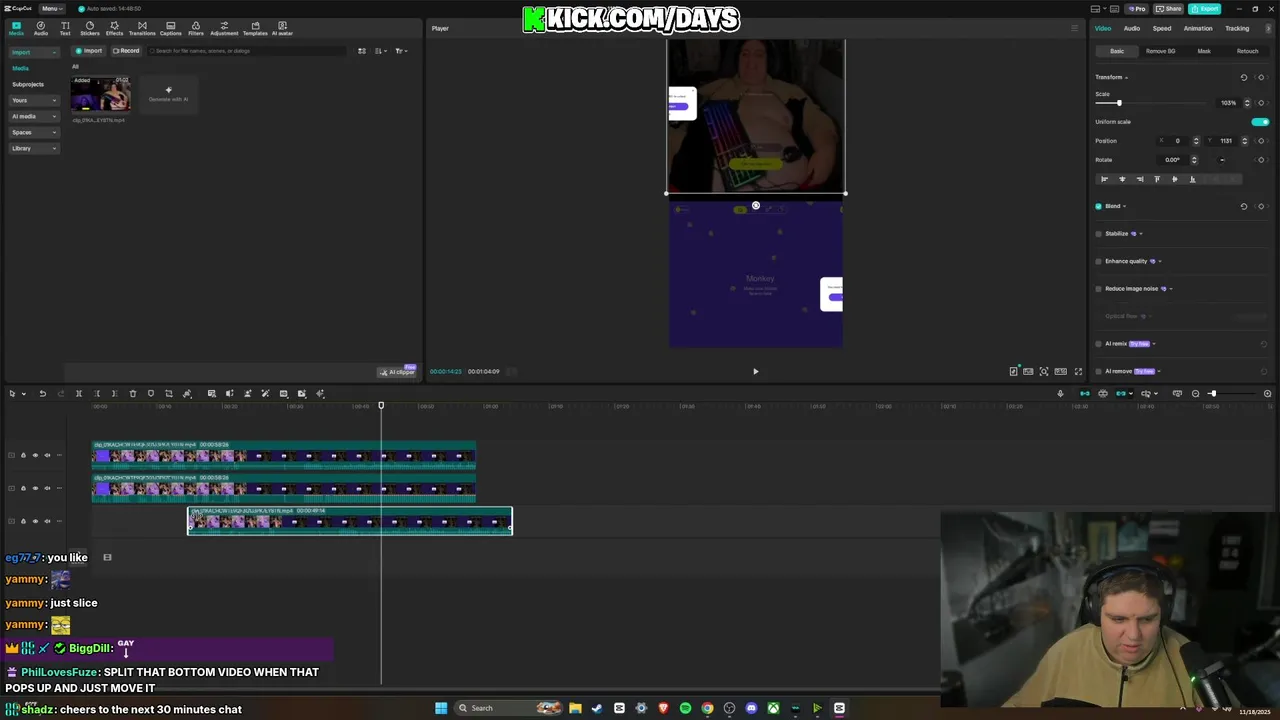Expand the Spaces section
The width and height of the screenshot is (1280, 720).
click(x=34, y=132)
